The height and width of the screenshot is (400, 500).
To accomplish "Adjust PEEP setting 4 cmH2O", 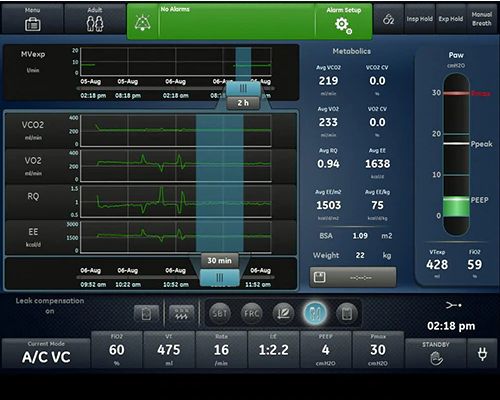I will [326, 350].
